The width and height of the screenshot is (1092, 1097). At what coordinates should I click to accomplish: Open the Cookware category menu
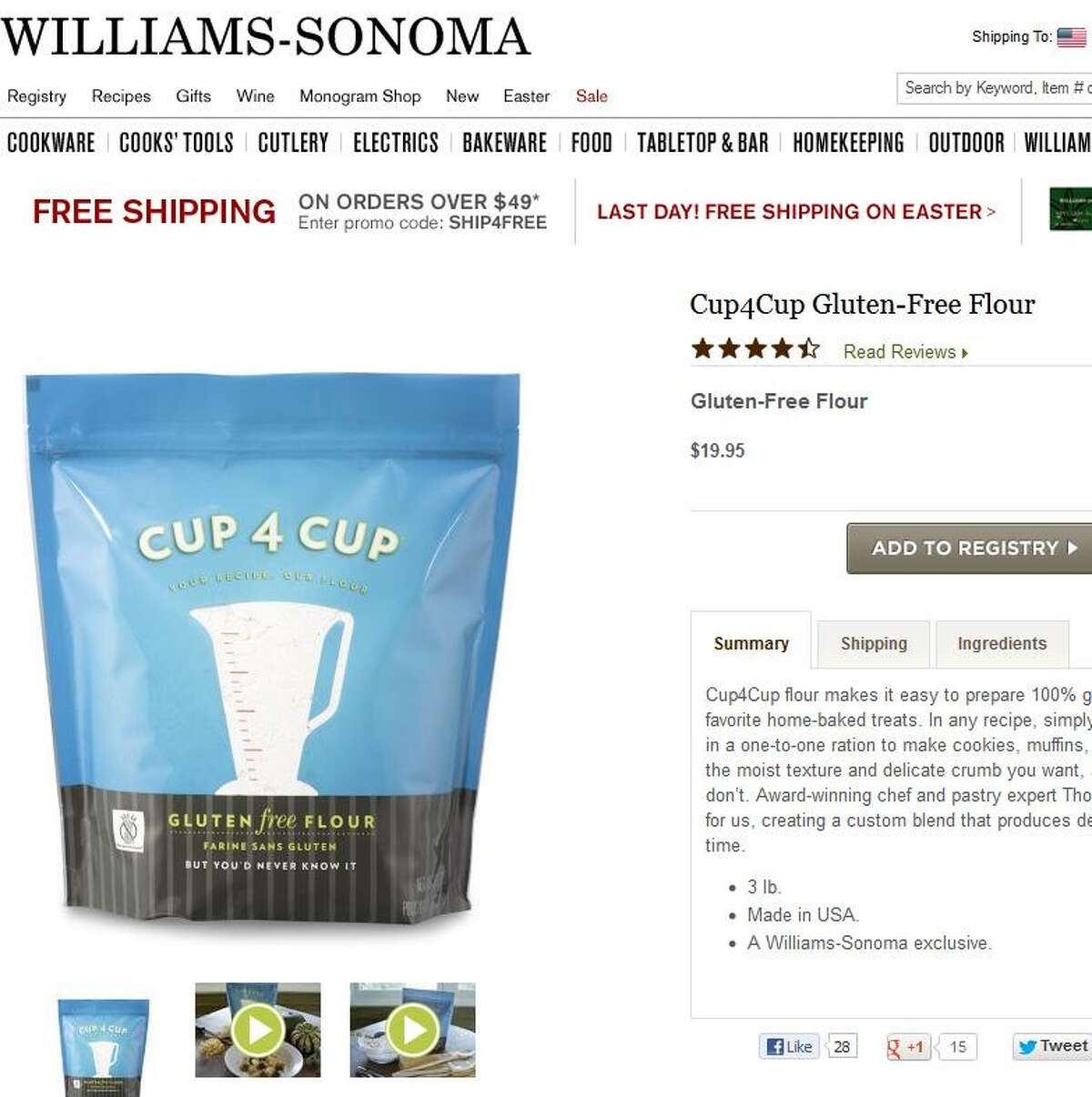[x=51, y=143]
